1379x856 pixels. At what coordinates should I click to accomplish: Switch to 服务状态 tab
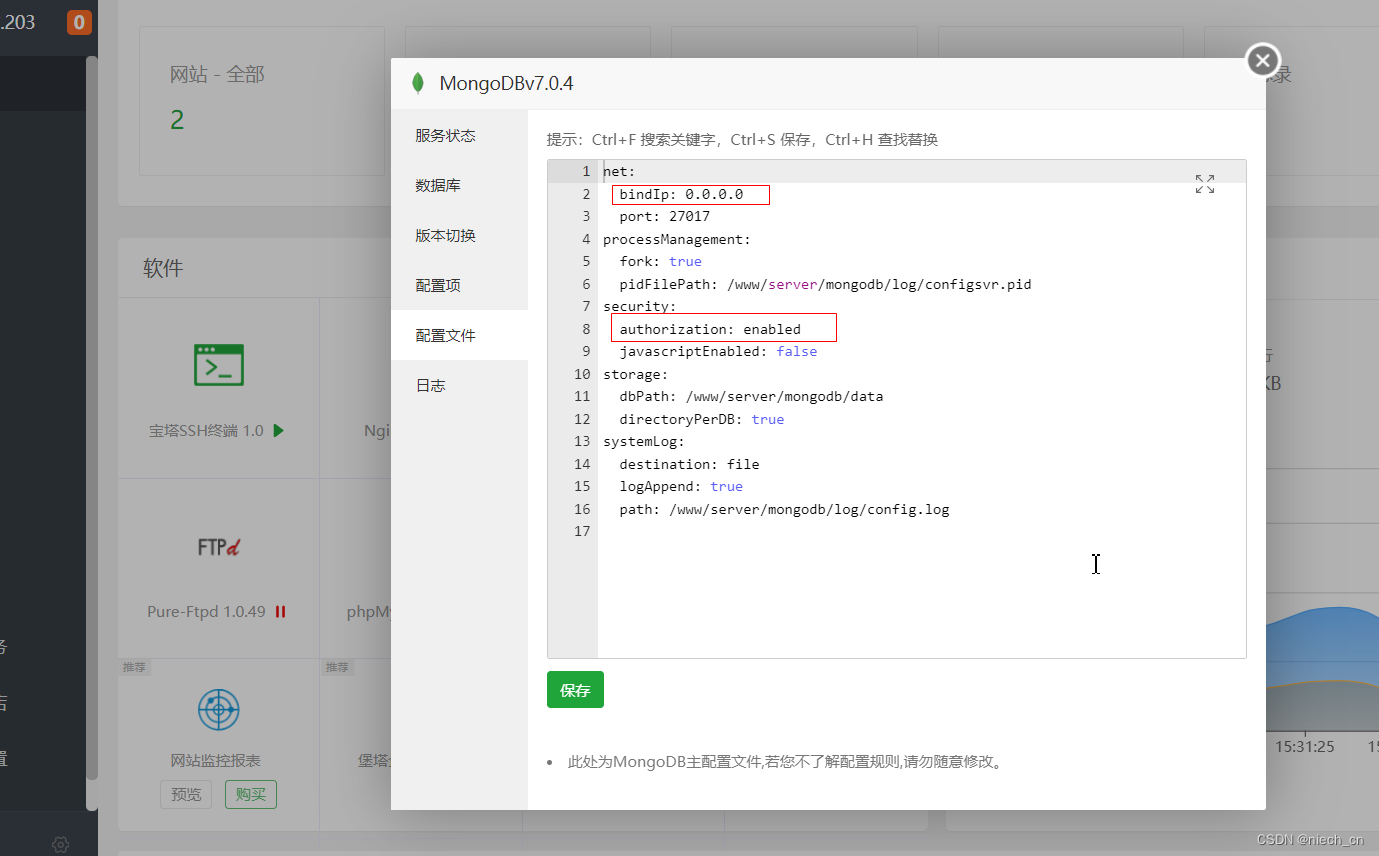tap(459, 135)
